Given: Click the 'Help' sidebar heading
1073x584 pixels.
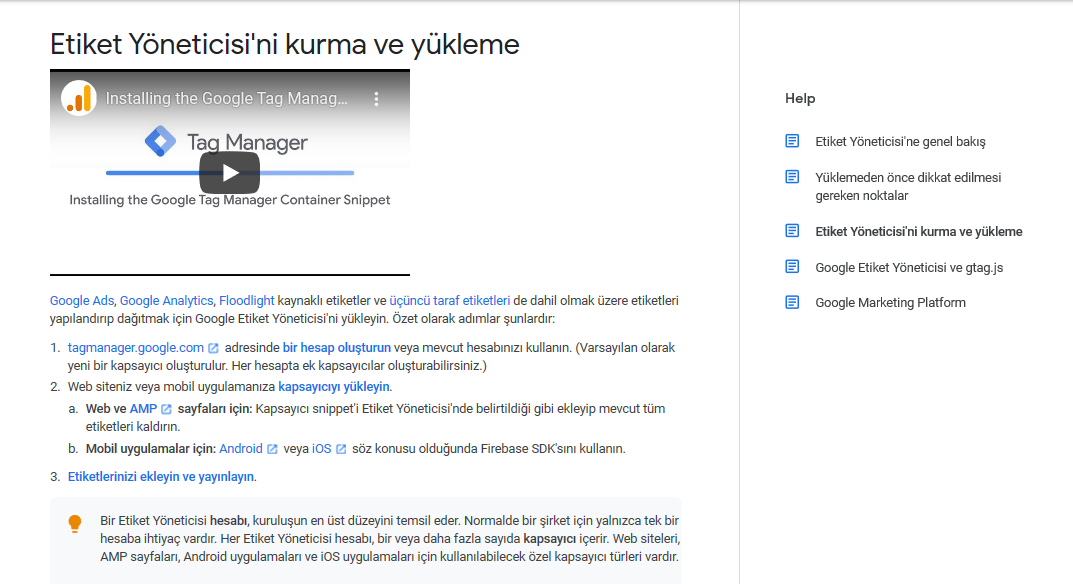Looking at the screenshot, I should [x=800, y=99].
